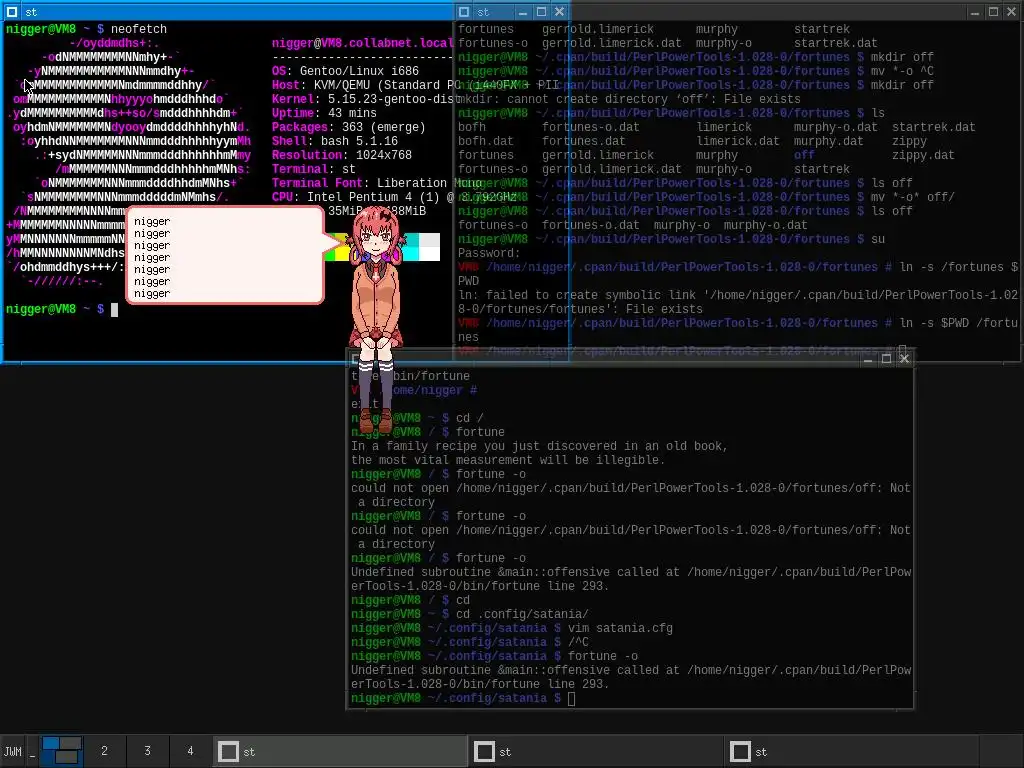
Task: Click the mascot's pink speech bubble
Action: [x=225, y=255]
